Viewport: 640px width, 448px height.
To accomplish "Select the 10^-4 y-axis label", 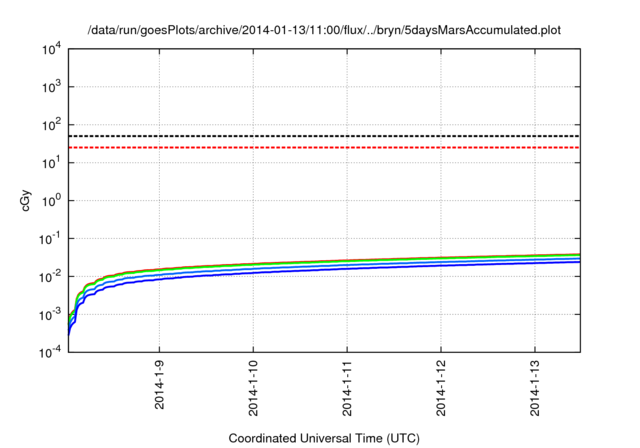I will [x=50, y=352].
